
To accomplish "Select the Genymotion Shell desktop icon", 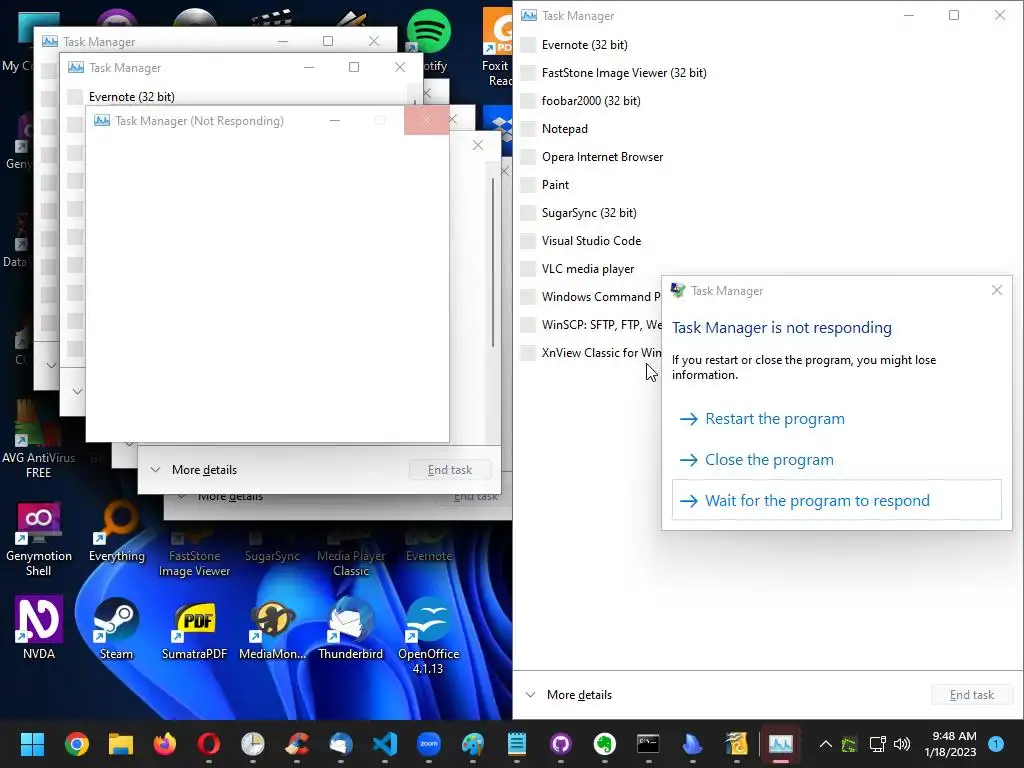I will pos(39,539).
